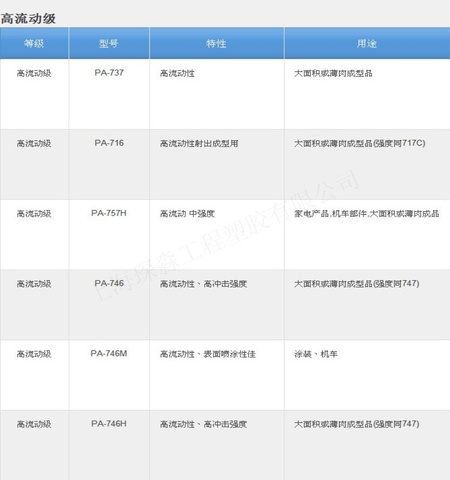Click the 型号 column header

[x=109, y=43]
